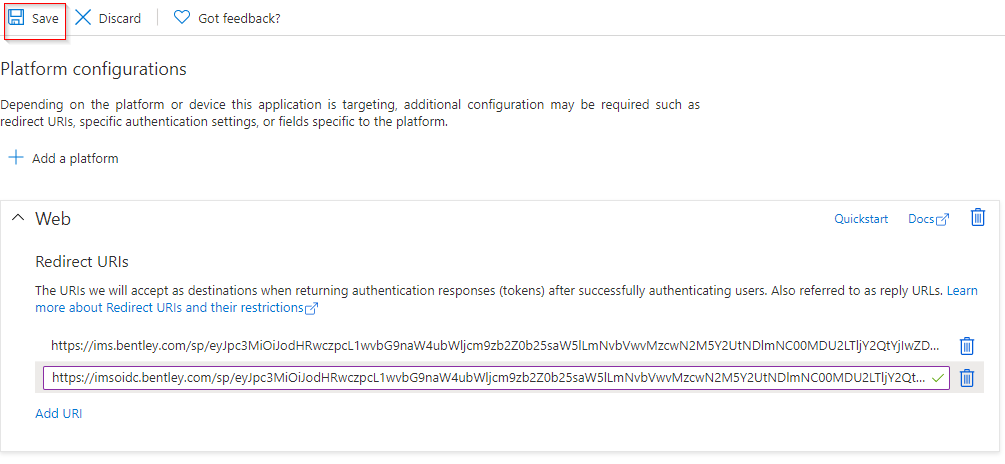Click the Save floppy disk icon
This screenshot has height=464, width=1005.
click(x=16, y=18)
